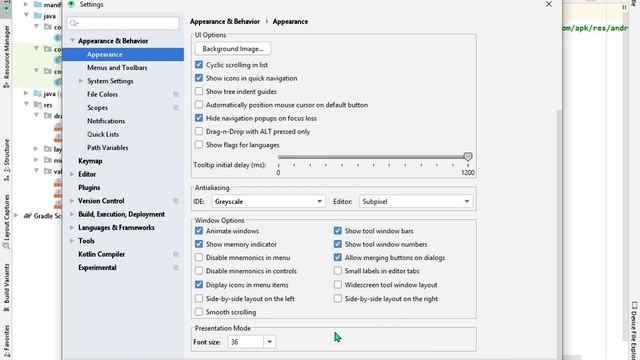Open the Quick Lists settings page
The width and height of the screenshot is (640, 360).
tap(103, 134)
